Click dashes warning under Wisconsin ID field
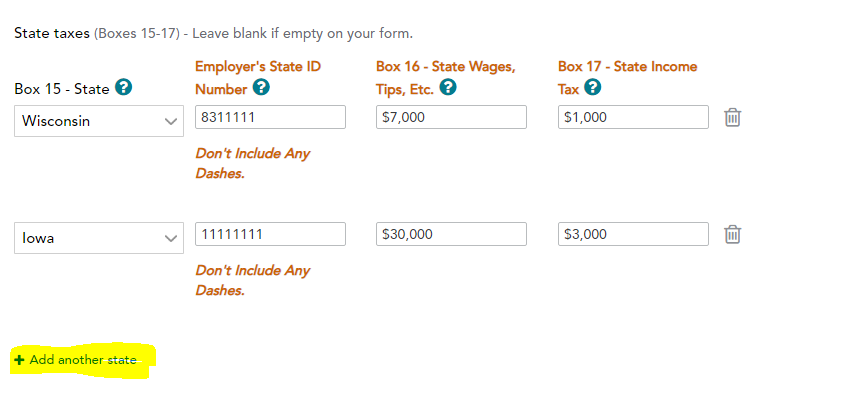The width and height of the screenshot is (856, 402). click(x=253, y=163)
